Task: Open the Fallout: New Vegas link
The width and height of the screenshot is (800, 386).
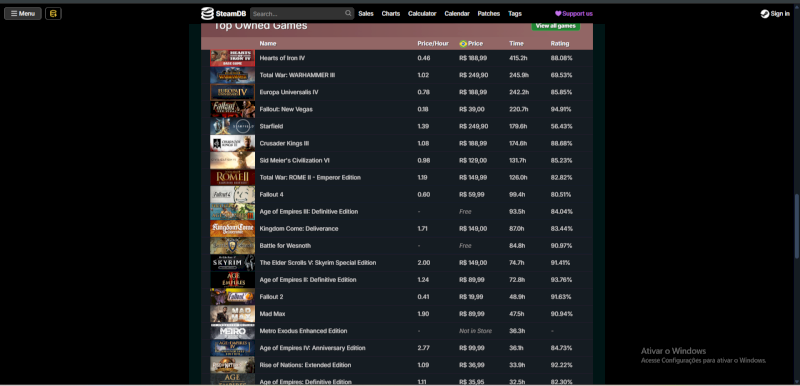Action: coord(286,109)
